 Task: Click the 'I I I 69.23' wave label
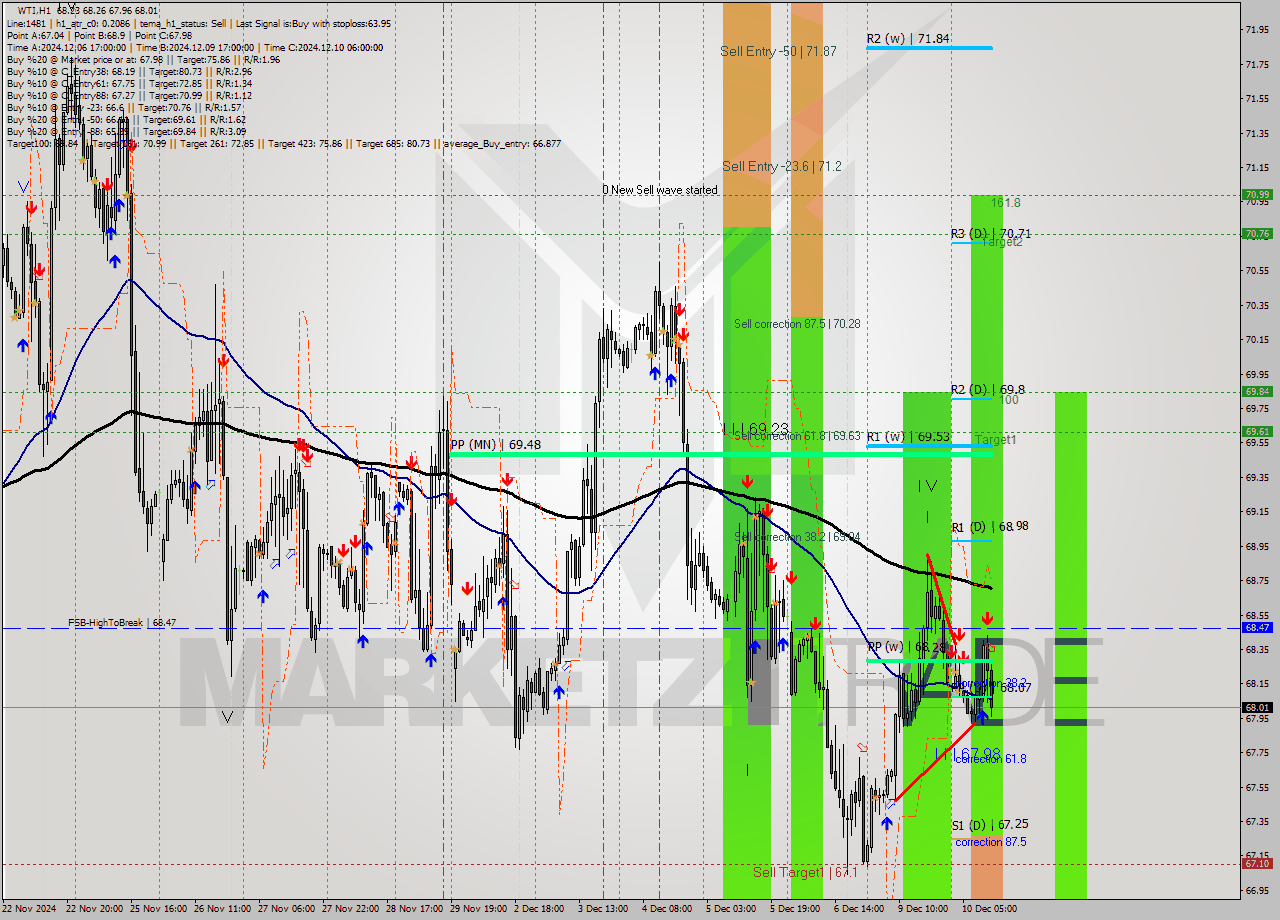pyautogui.click(x=755, y=428)
